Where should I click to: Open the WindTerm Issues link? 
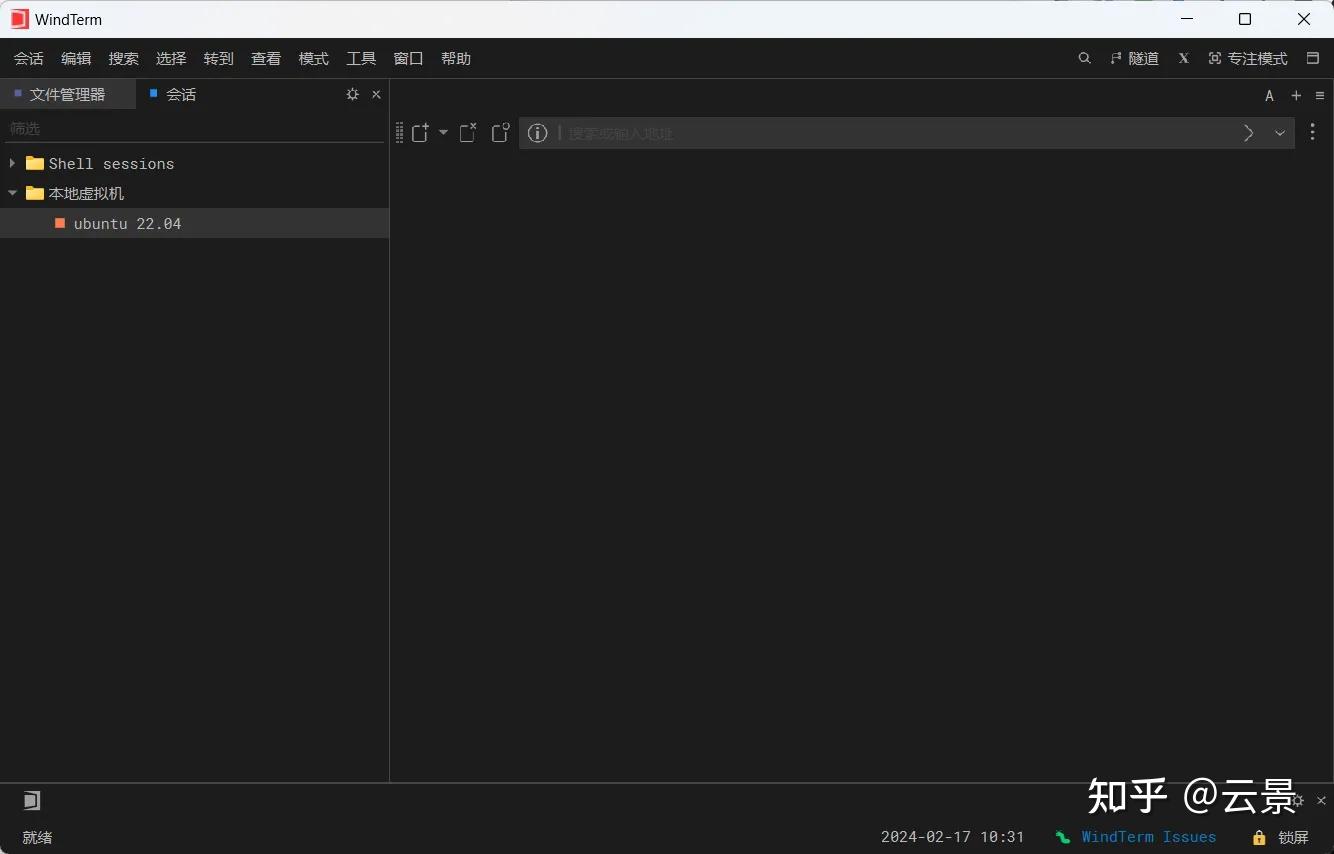1148,837
